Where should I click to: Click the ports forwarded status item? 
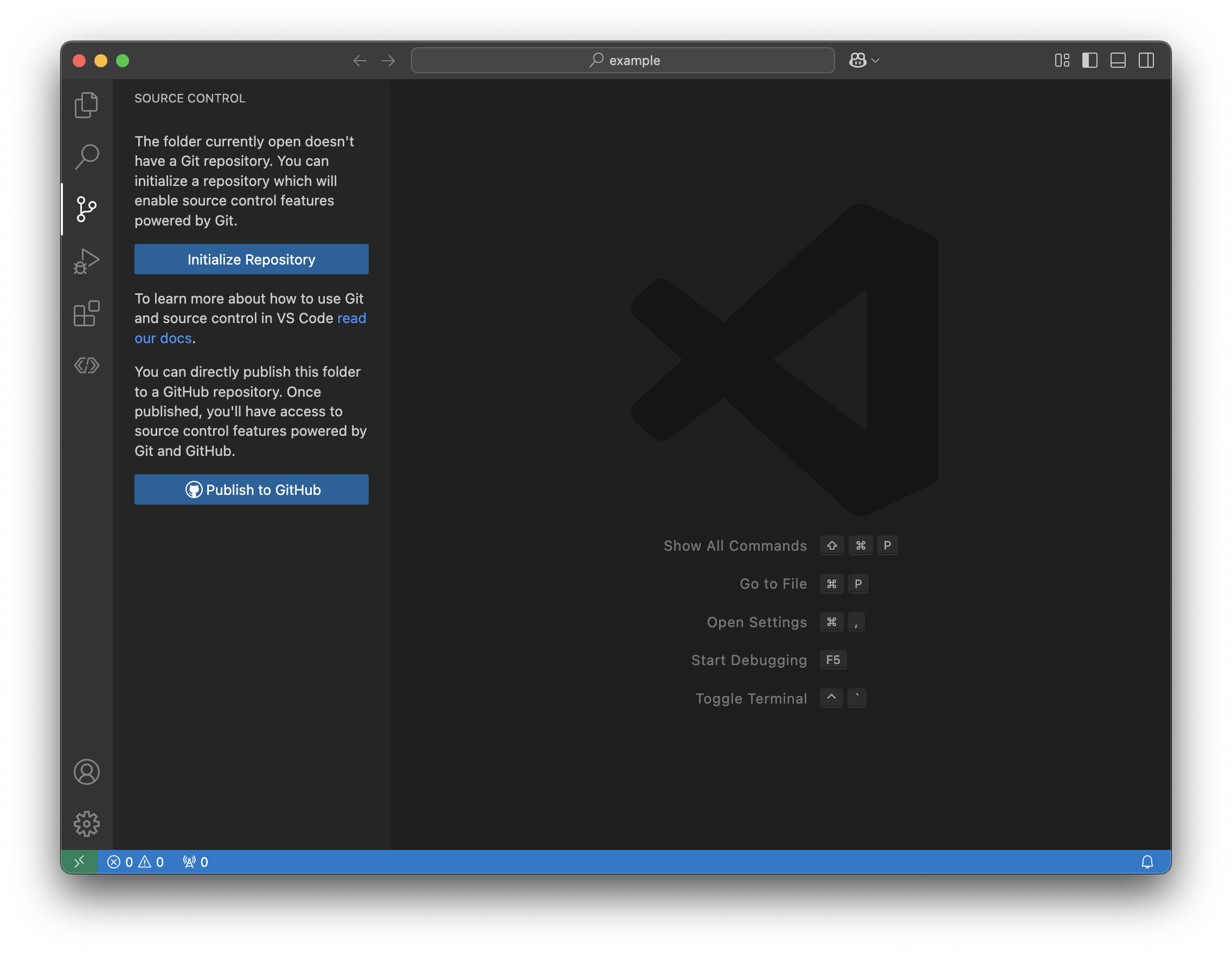click(x=195, y=861)
